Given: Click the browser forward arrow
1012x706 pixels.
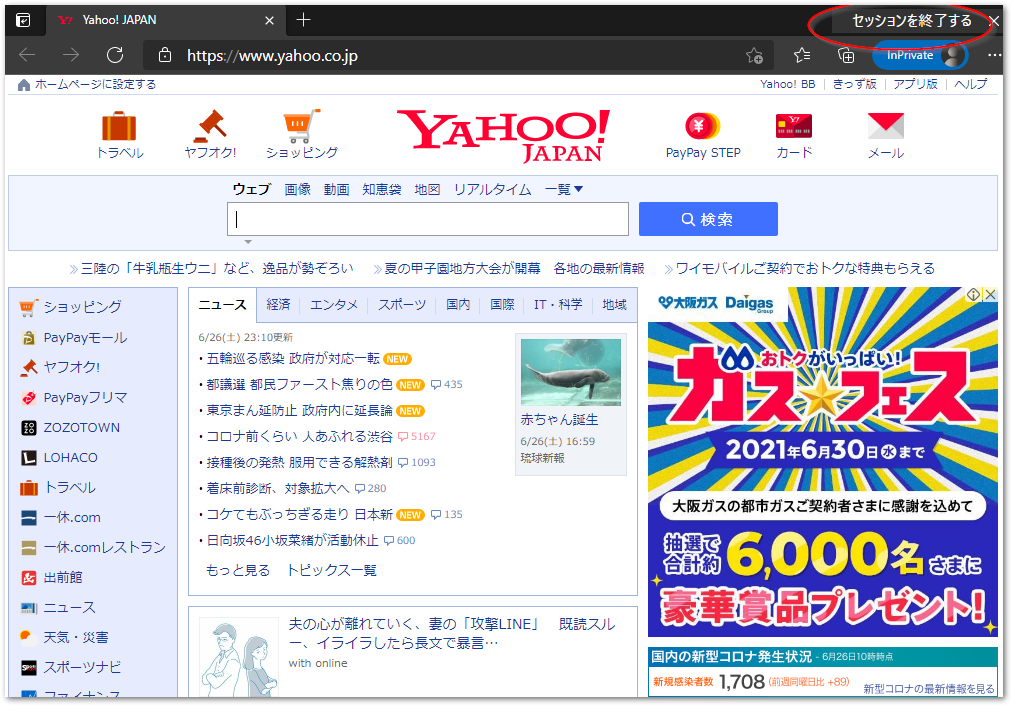Looking at the screenshot, I should [71, 55].
